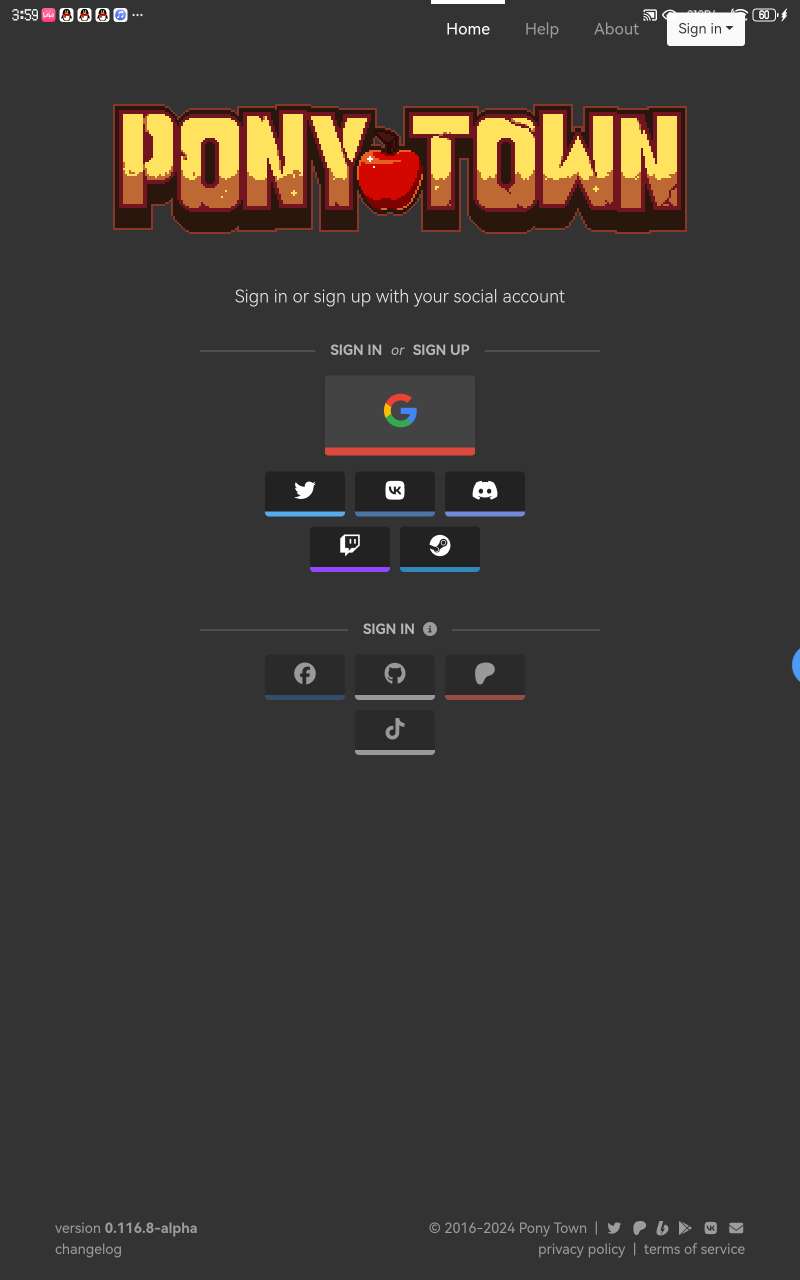The width and height of the screenshot is (800, 1280).
Task: Select the Twitch sign-in button
Action: 350,548
